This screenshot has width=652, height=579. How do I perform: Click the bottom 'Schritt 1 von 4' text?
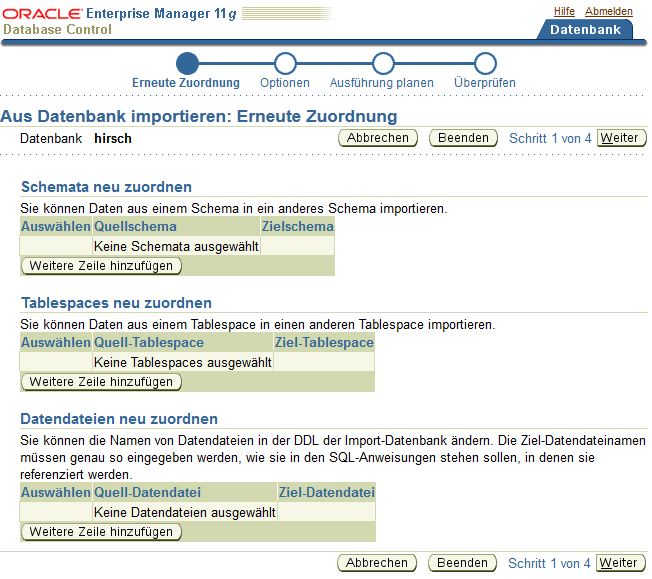tap(549, 563)
